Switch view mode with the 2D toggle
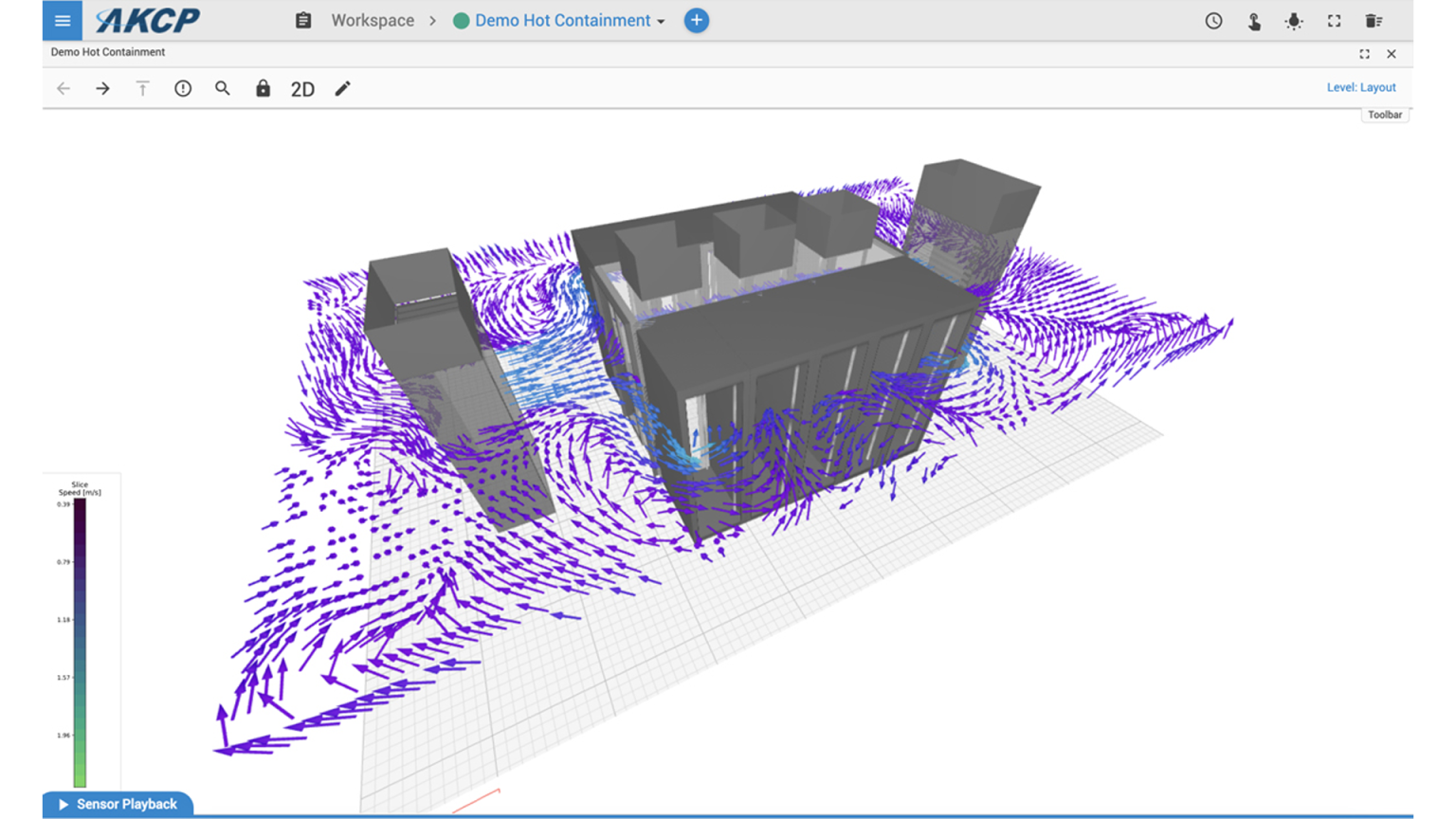 [302, 89]
